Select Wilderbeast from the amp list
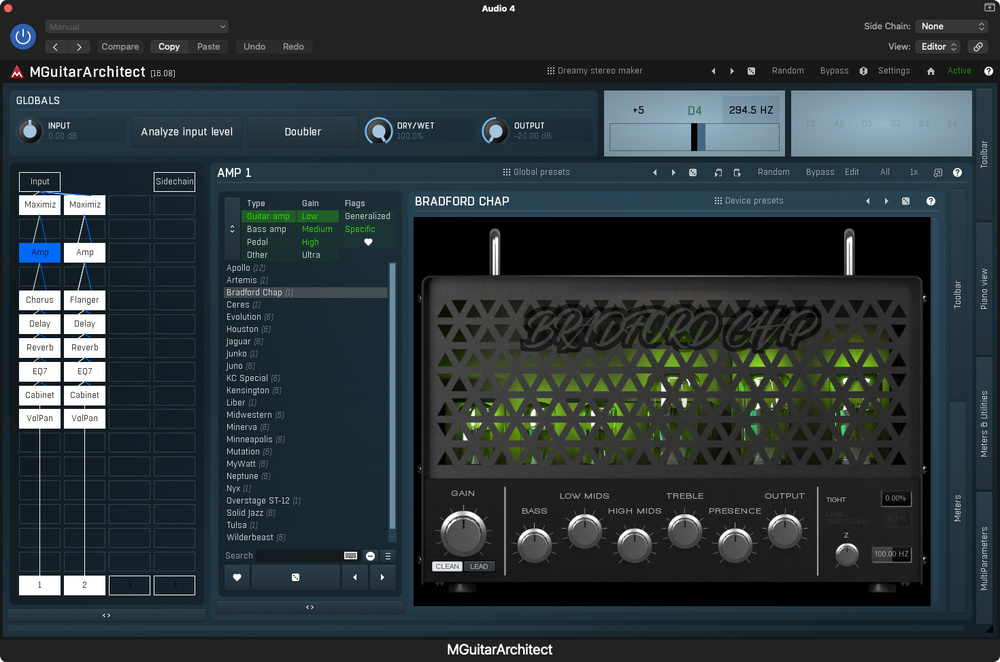The width and height of the screenshot is (1000, 662). (x=250, y=538)
